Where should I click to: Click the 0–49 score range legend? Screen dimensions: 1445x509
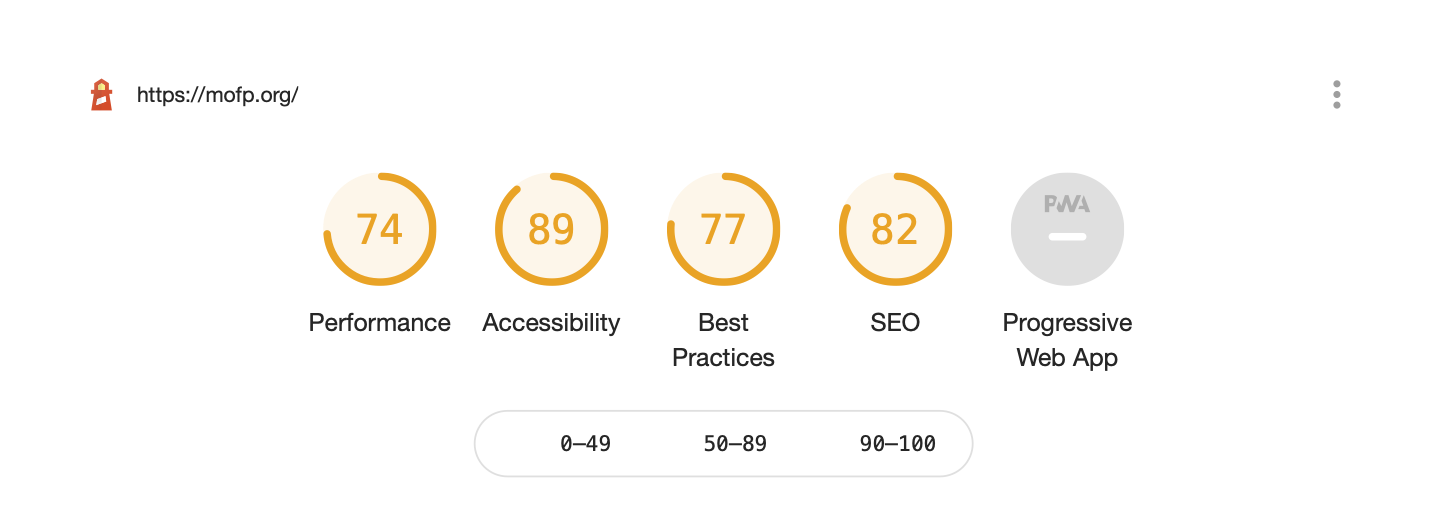click(585, 444)
